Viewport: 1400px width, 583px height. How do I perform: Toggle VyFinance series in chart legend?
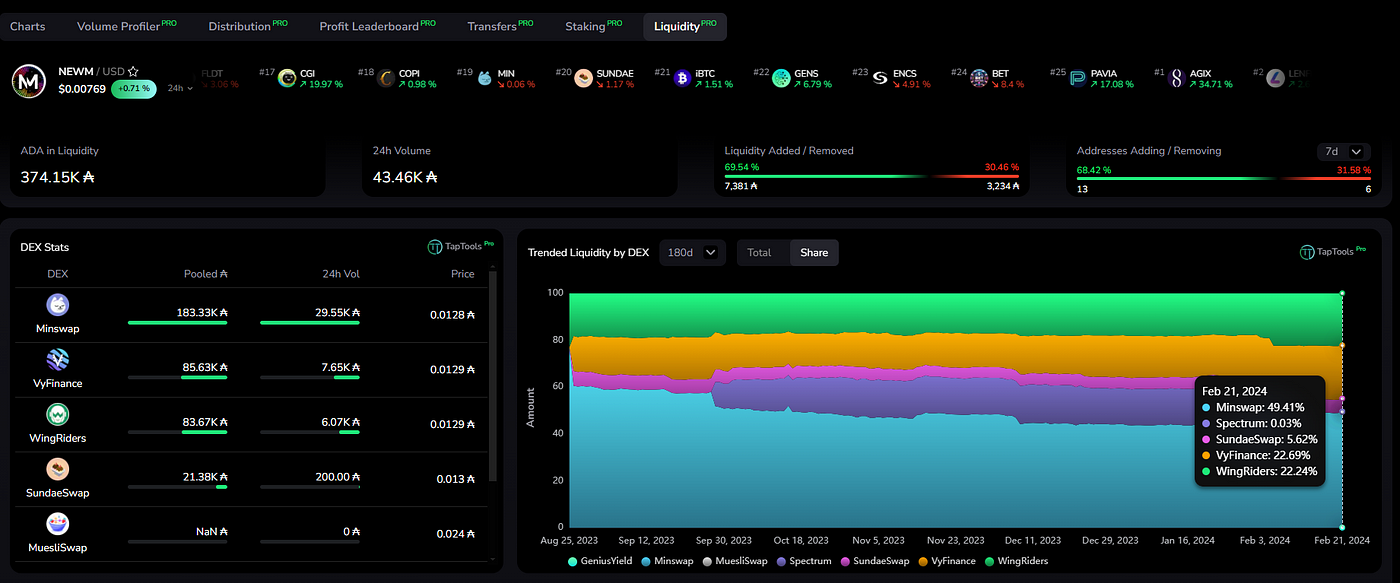(x=947, y=561)
